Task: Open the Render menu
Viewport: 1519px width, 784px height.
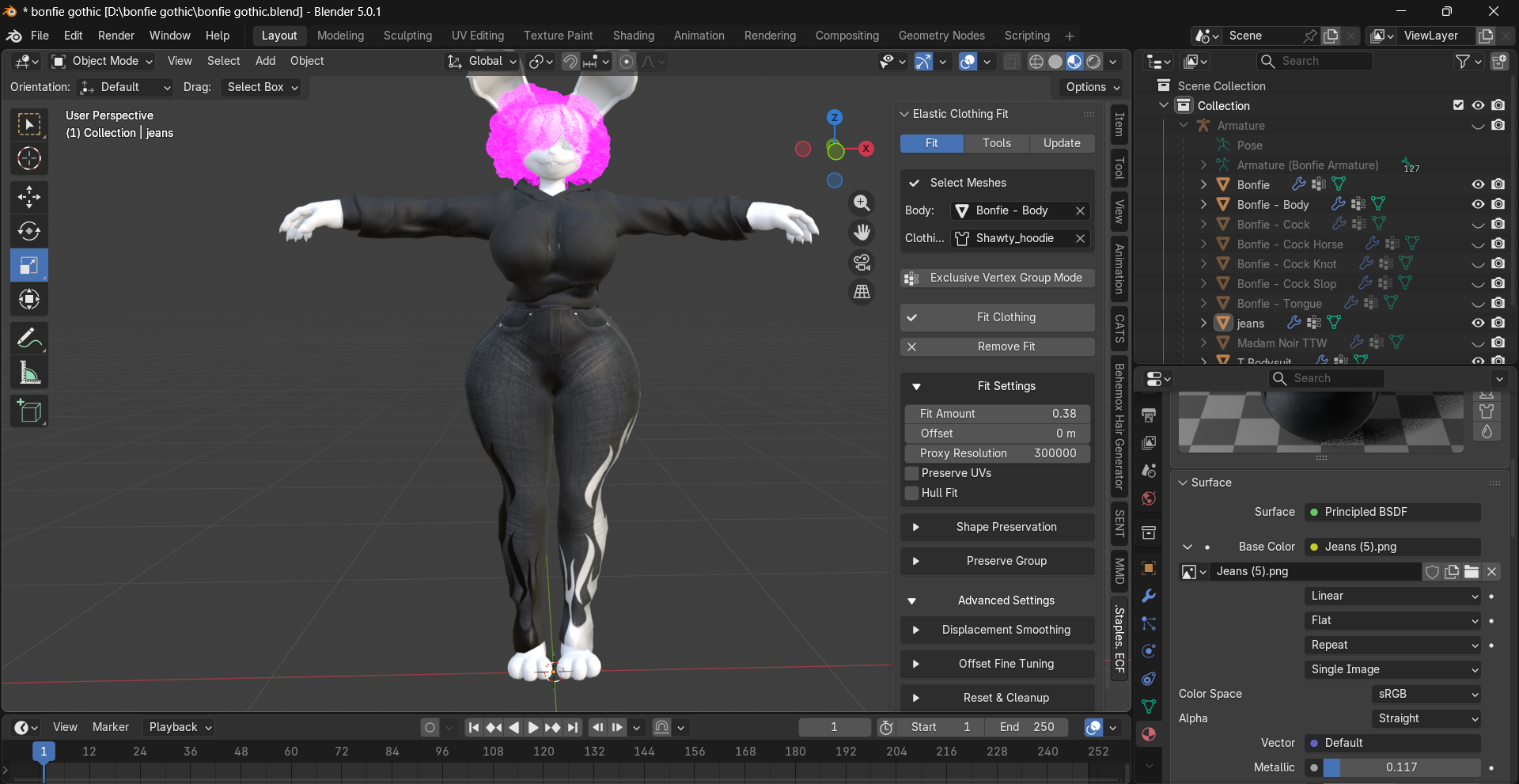Action: (x=116, y=36)
